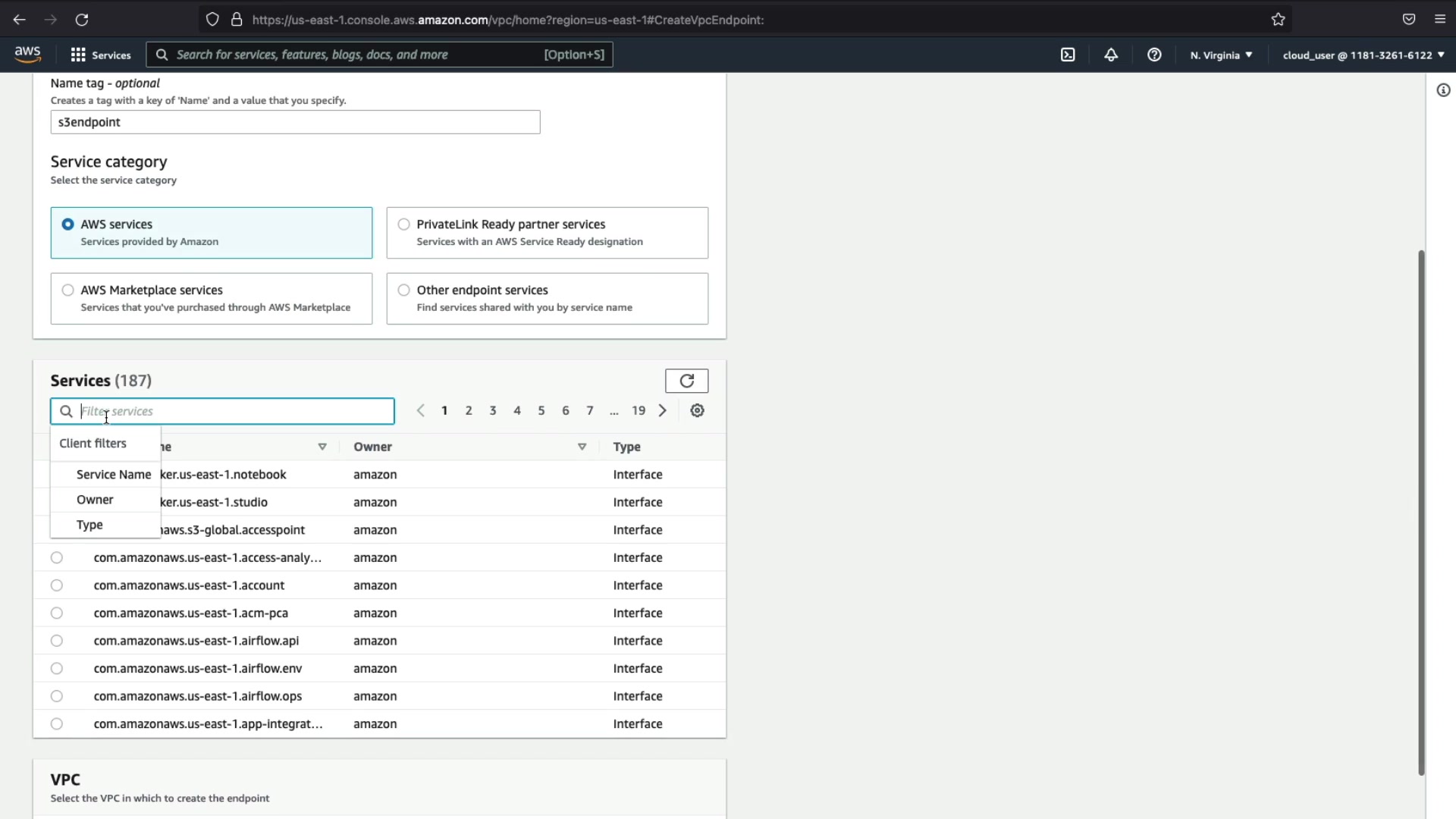
Task: Select PrivateLink Ready partner services option
Action: pos(404,224)
